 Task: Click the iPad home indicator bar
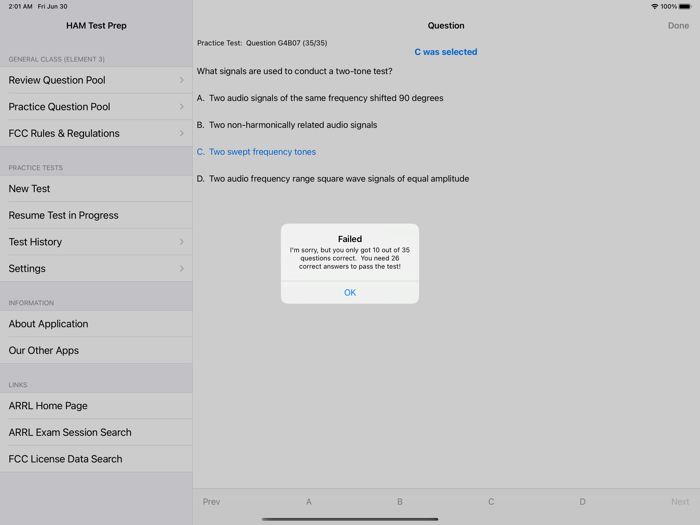pyautogui.click(x=350, y=519)
